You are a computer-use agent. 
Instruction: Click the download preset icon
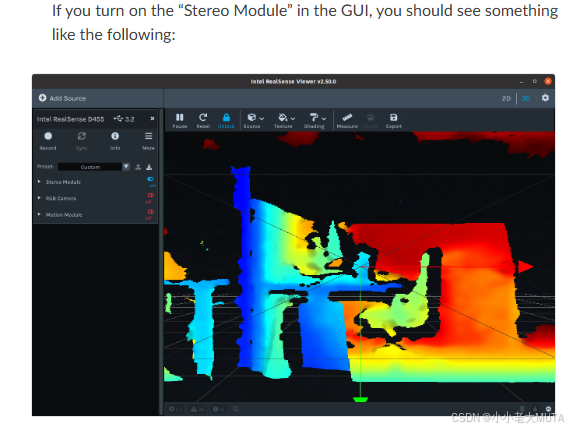149,167
